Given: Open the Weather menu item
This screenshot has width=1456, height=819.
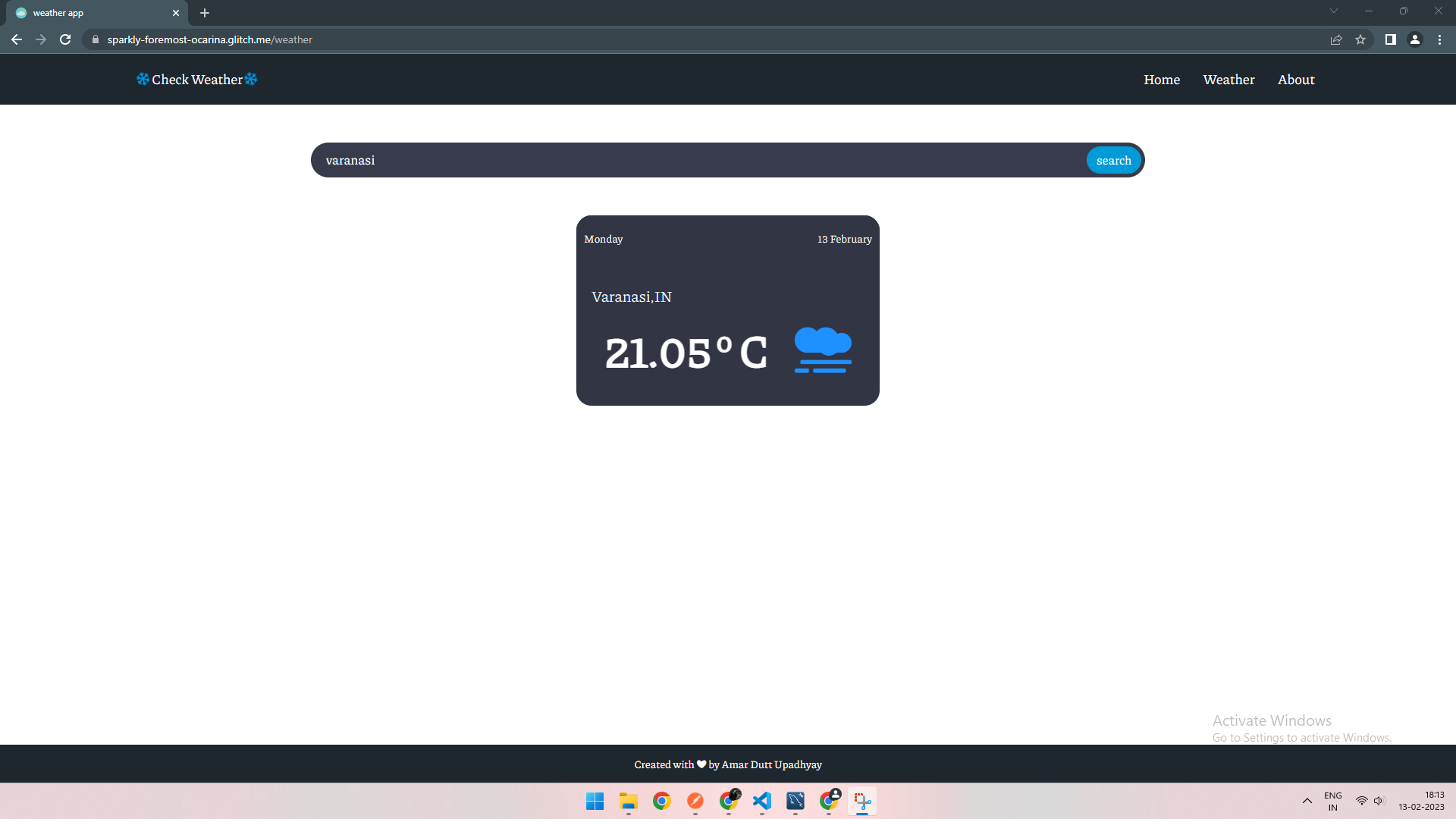Looking at the screenshot, I should tap(1228, 79).
